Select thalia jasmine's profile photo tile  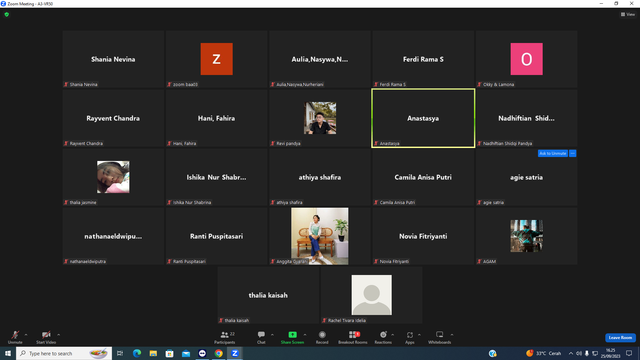[113, 177]
